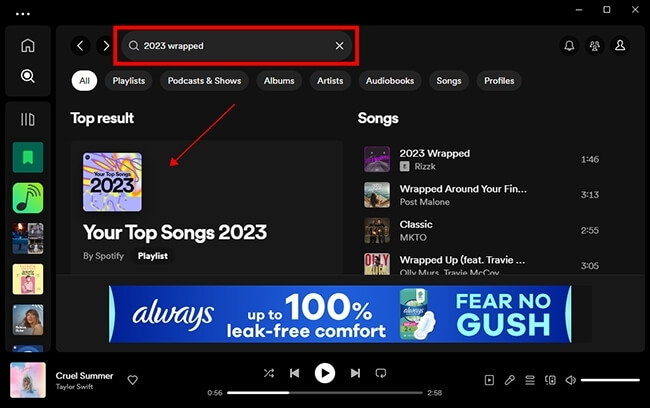Skip to previous track
650x408 pixels.
(295, 373)
